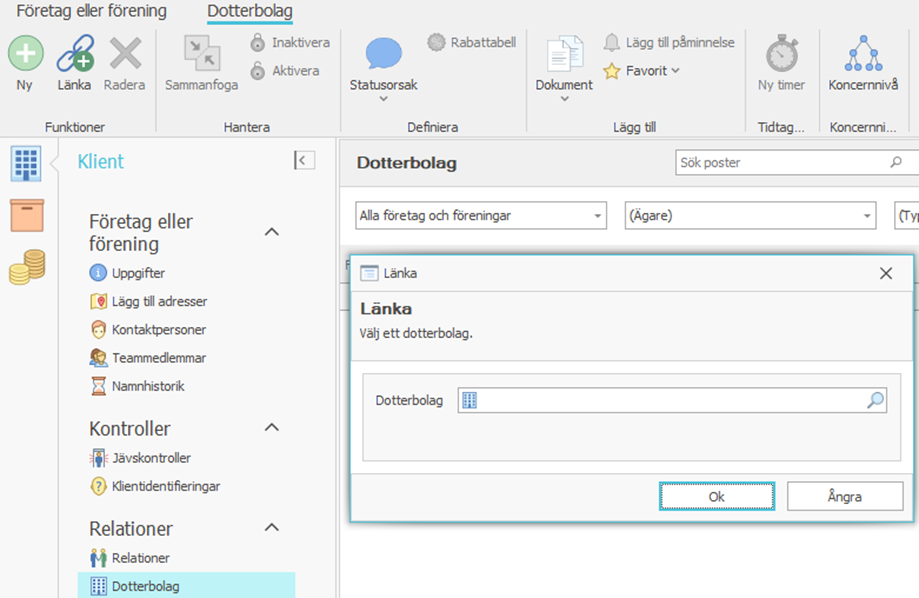Click the Rabattabell gear icon

tap(436, 42)
